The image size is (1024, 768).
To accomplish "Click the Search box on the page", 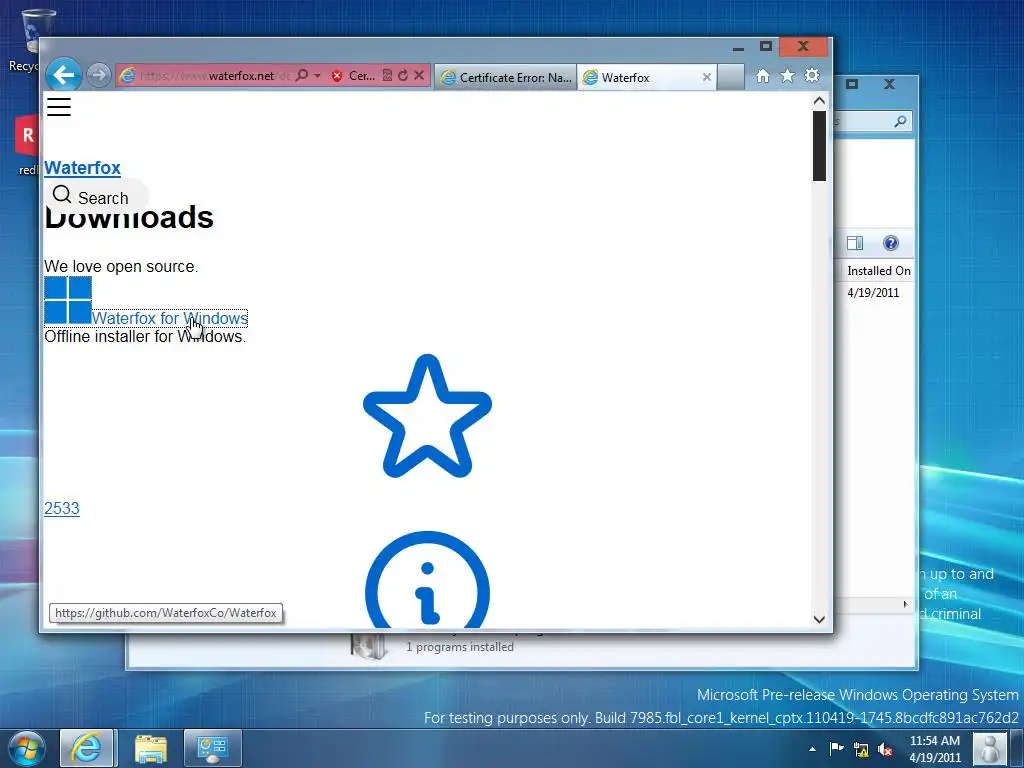I will [97, 197].
